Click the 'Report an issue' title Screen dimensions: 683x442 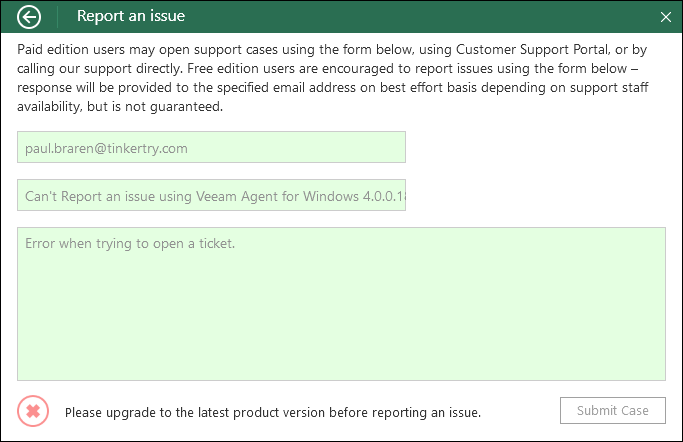pos(131,16)
